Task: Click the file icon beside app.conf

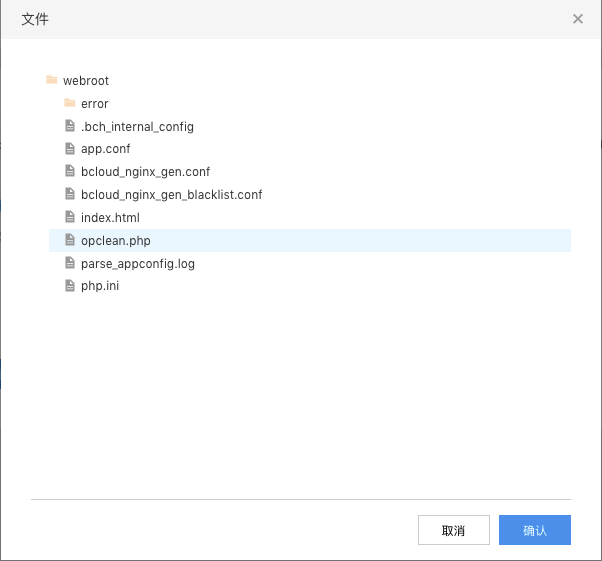Action: point(70,148)
